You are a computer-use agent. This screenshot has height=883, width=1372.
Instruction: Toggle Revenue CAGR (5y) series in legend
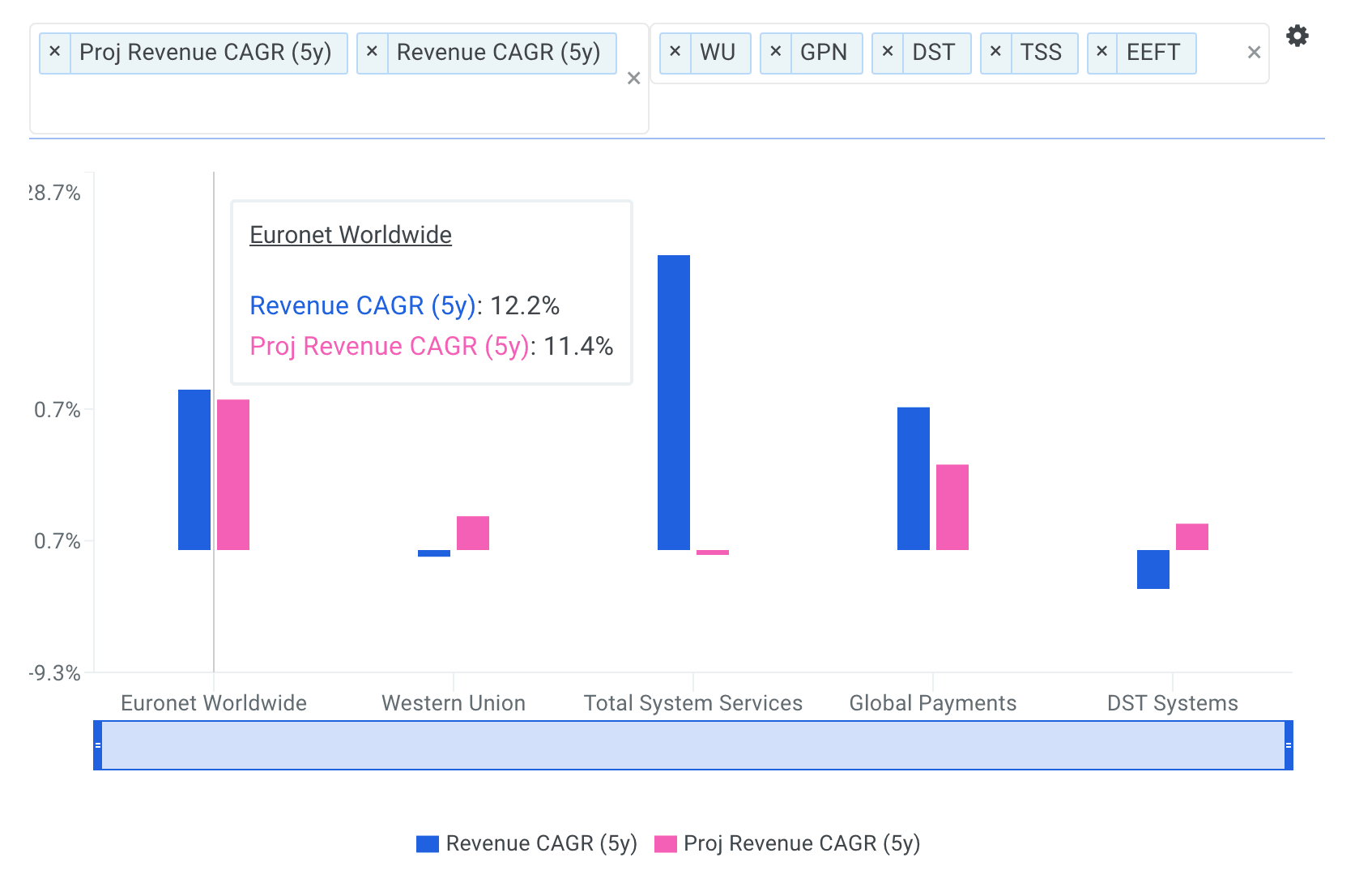pyautogui.click(x=526, y=843)
